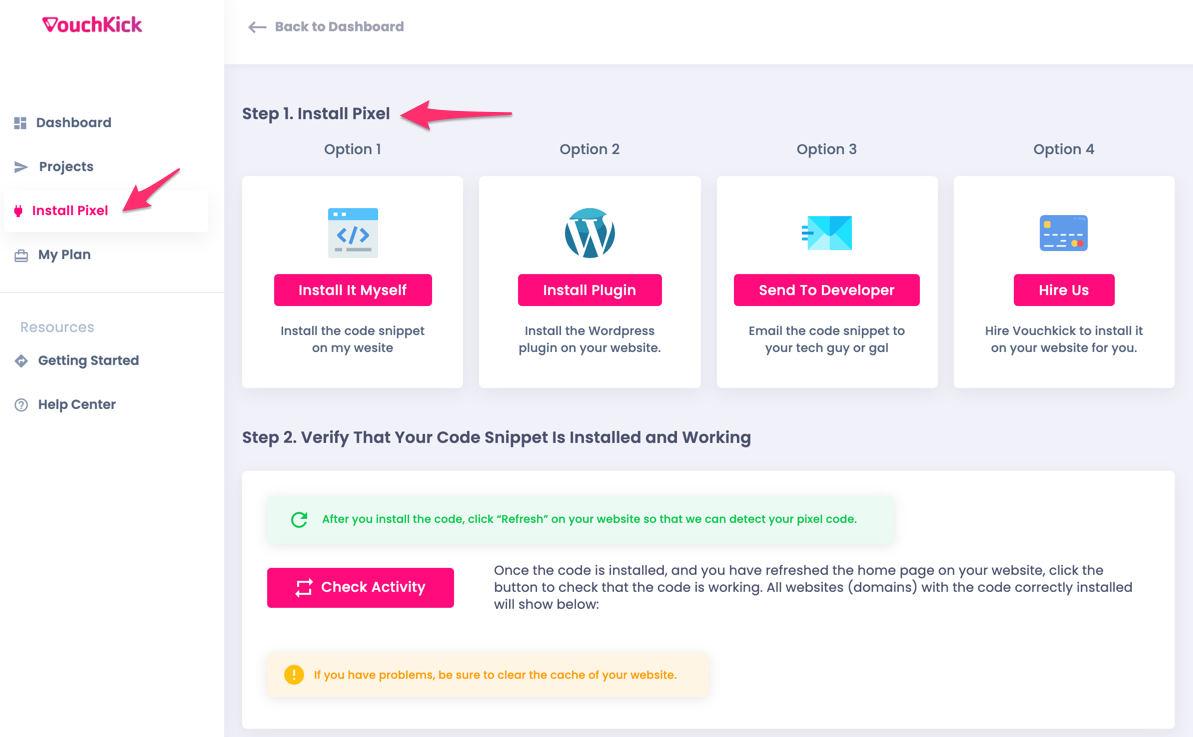This screenshot has height=737, width=1193.
Task: Click the WordPress logo in Option 2
Action: point(590,233)
